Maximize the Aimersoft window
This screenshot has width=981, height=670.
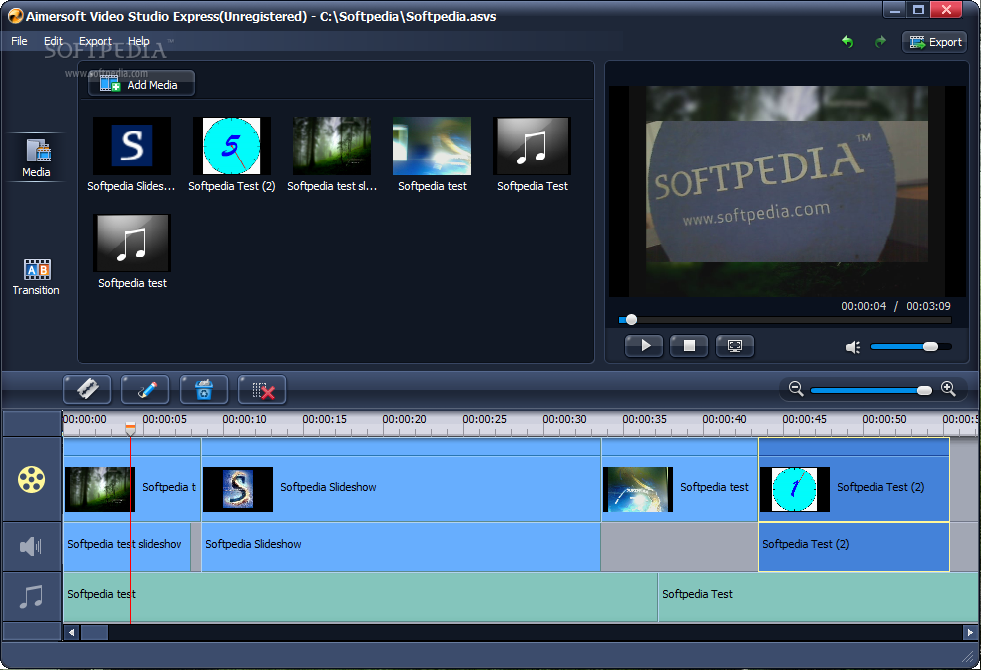tap(918, 10)
